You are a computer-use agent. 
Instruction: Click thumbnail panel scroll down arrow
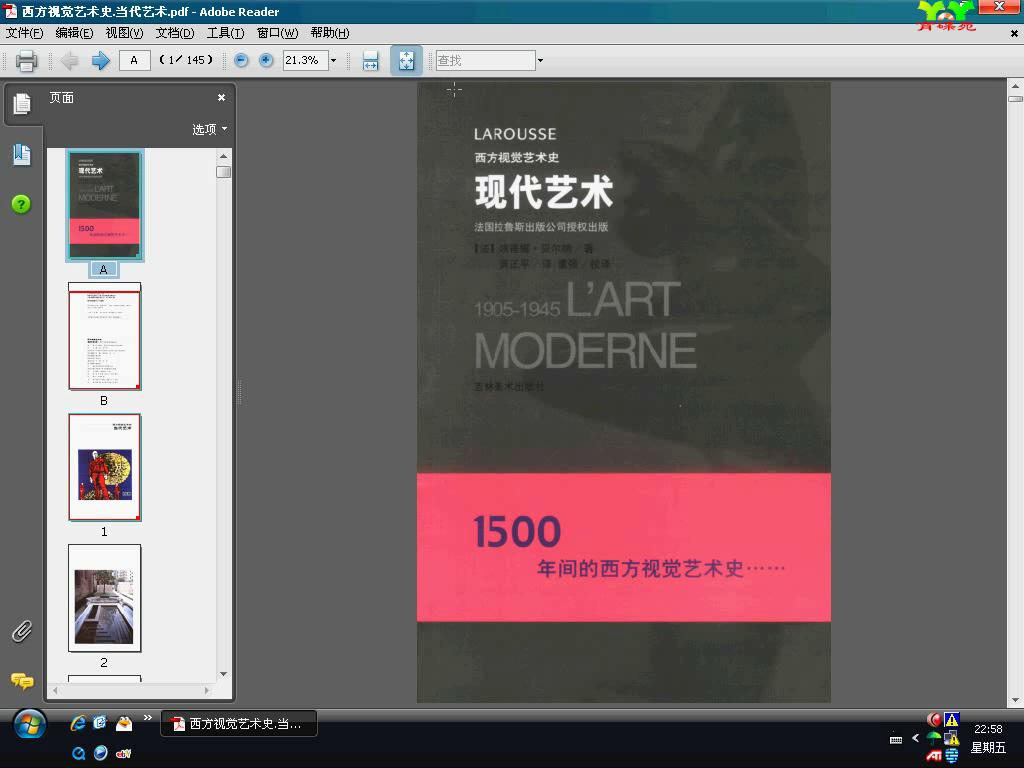(x=223, y=674)
